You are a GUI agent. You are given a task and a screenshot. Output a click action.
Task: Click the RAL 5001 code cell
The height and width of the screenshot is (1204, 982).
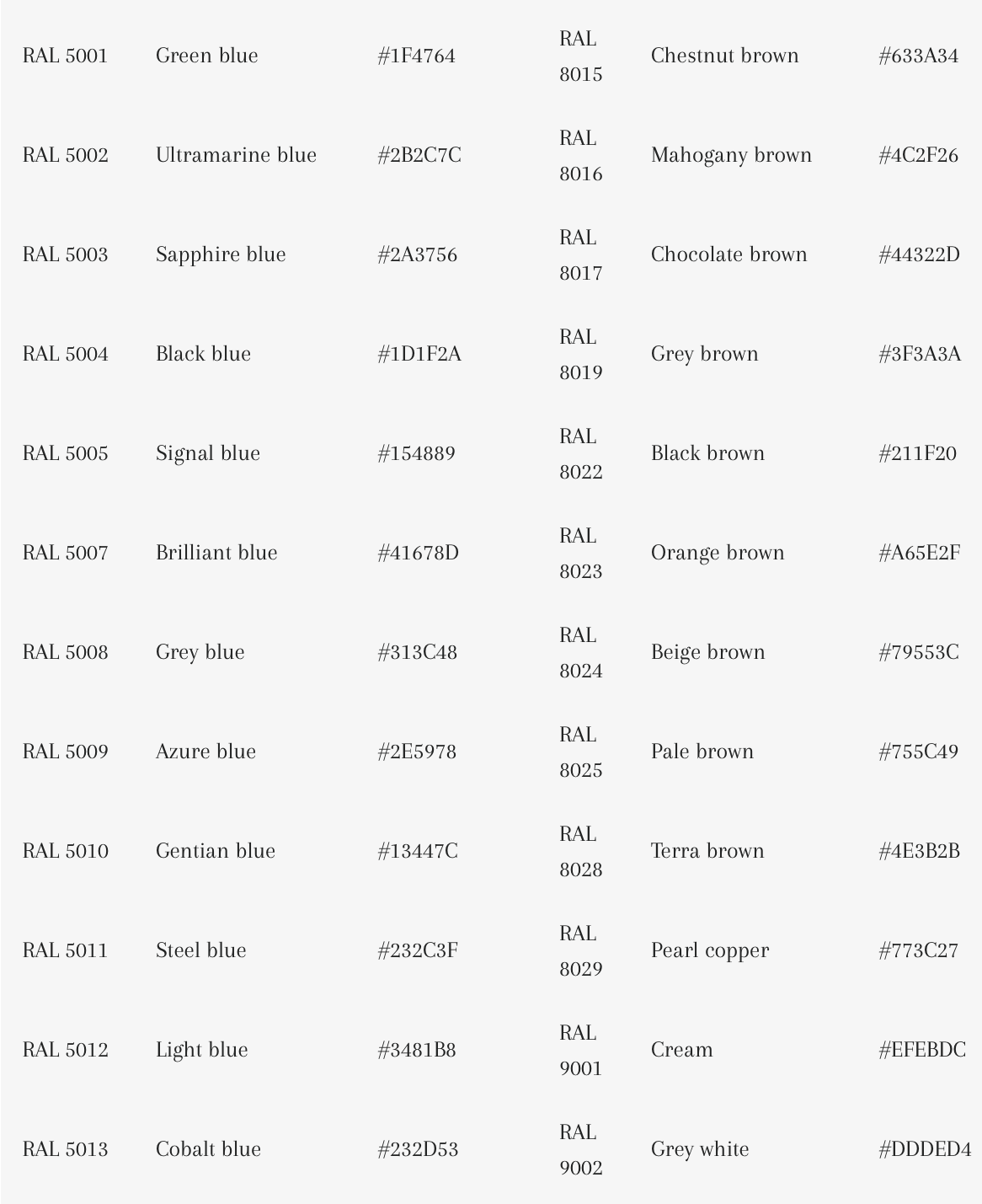point(65,56)
